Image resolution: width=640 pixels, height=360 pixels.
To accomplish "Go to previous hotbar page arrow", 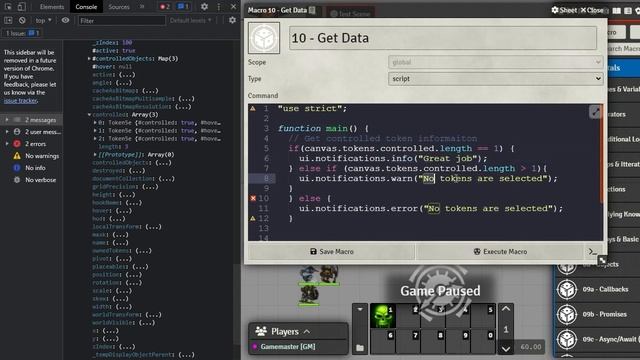I will [506, 309].
